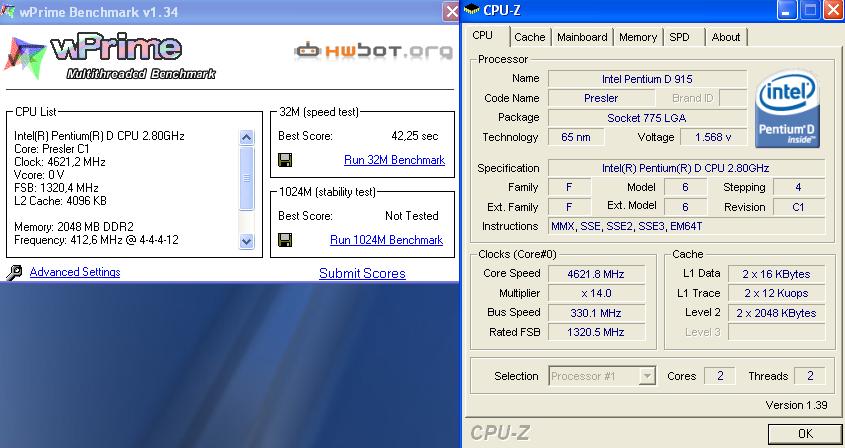The width and height of the screenshot is (845, 448).
Task: Click the Clock: 4621,2 MHz line
Action: click(60, 162)
